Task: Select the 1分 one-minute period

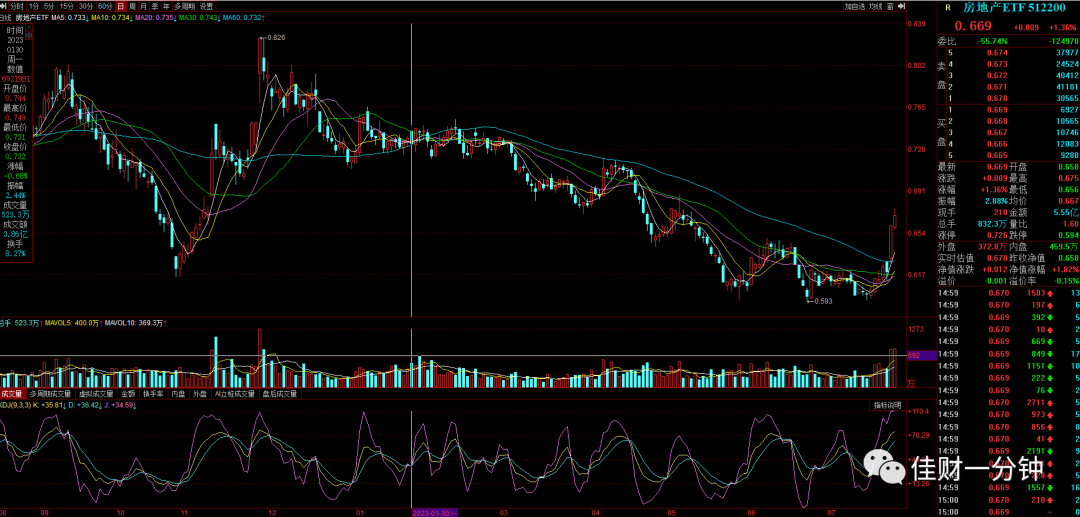Action: (34, 6)
